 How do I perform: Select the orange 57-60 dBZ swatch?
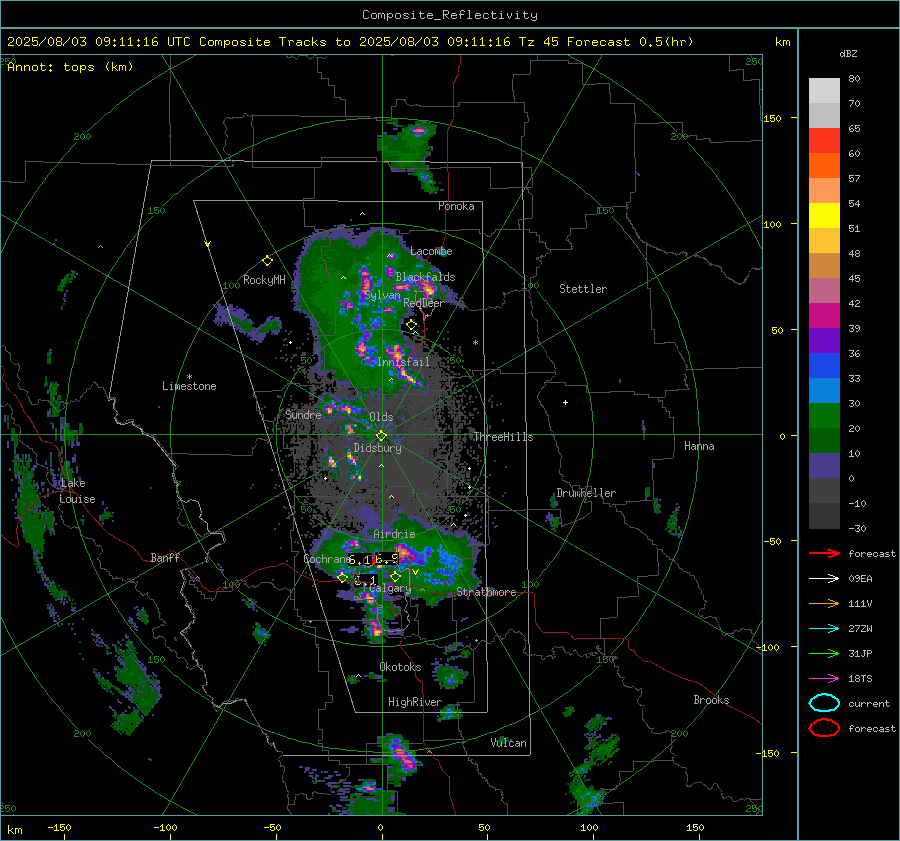(824, 166)
